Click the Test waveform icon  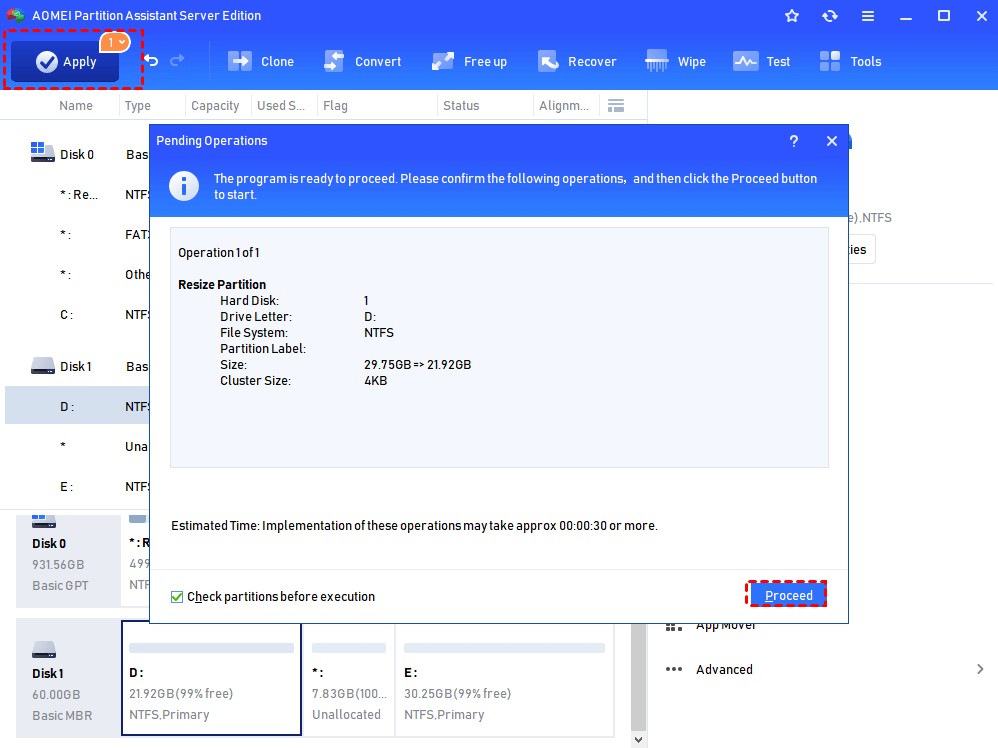pos(745,61)
